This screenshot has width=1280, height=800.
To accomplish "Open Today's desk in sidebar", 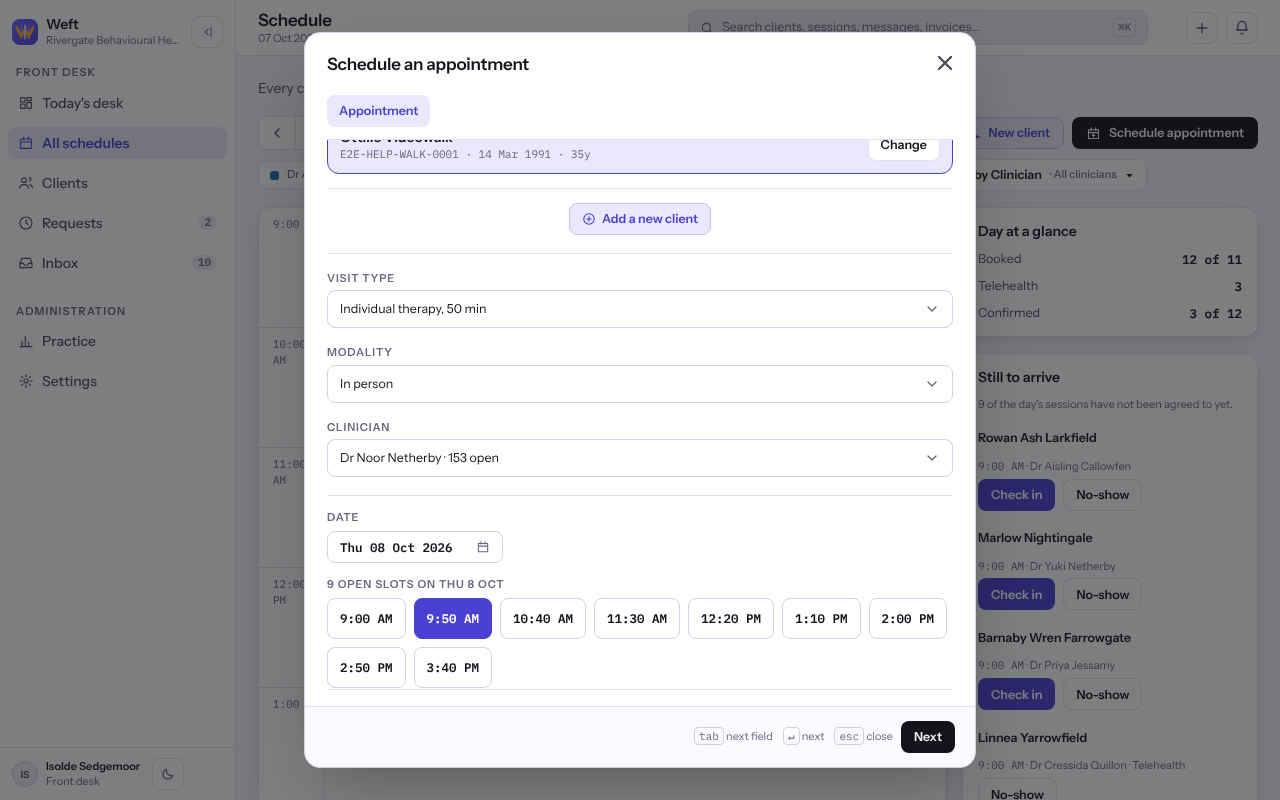I will [x=118, y=103].
